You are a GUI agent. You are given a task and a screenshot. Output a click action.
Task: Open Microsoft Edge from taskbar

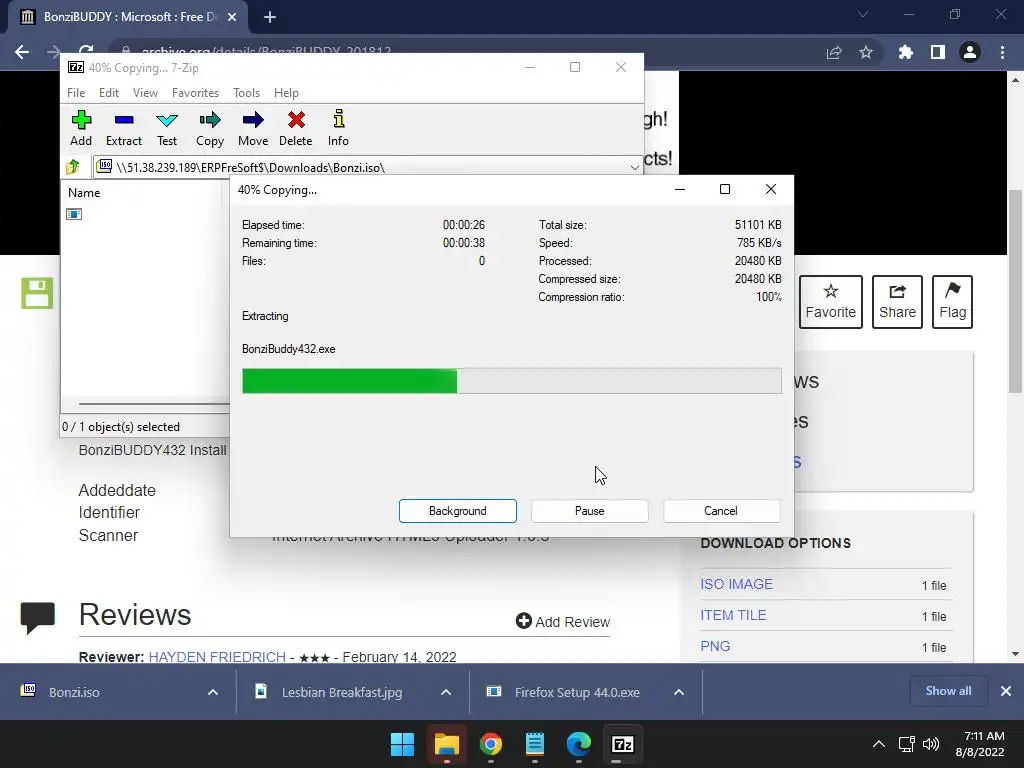point(579,744)
